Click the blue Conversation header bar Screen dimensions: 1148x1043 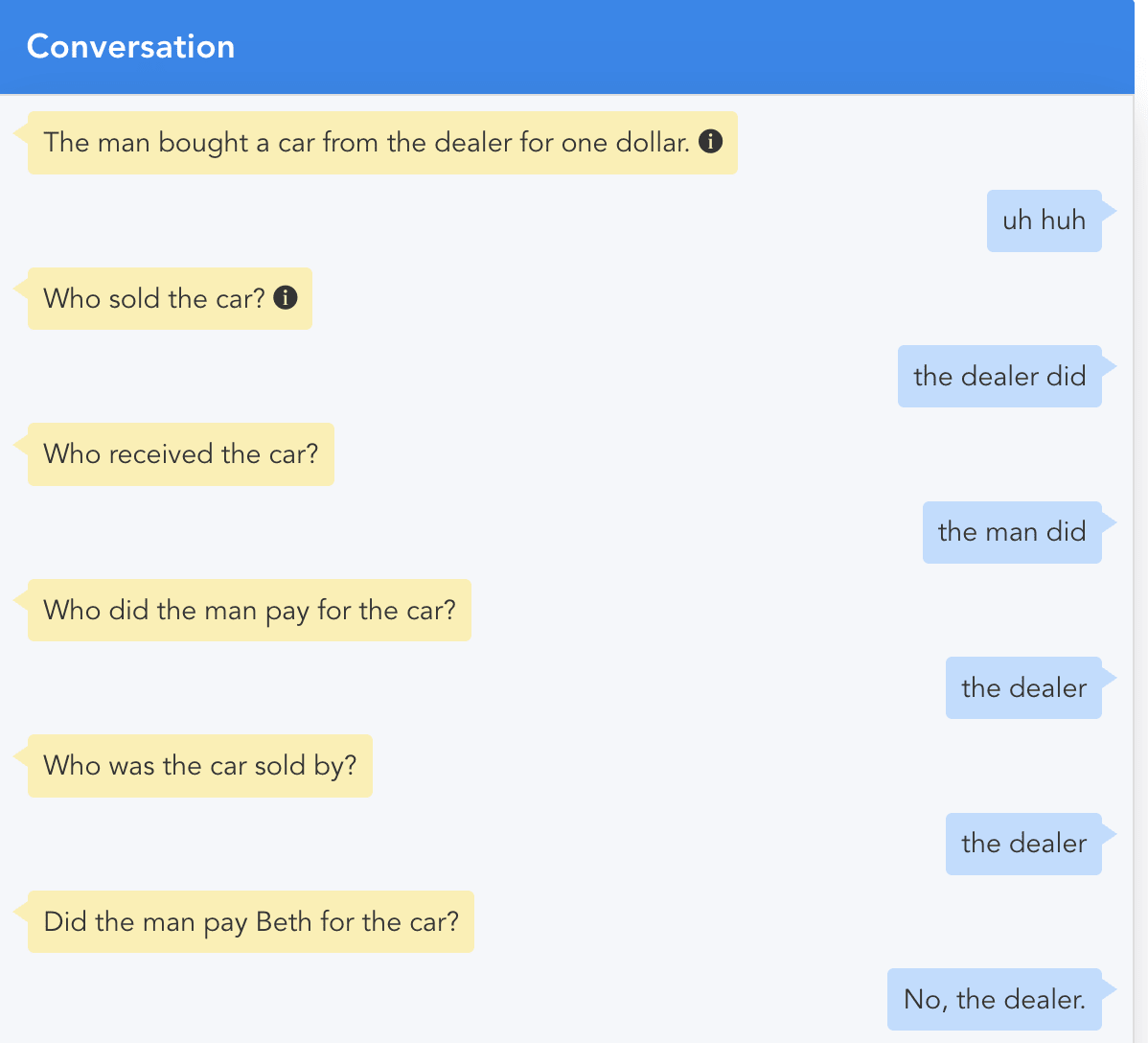(671, 47)
